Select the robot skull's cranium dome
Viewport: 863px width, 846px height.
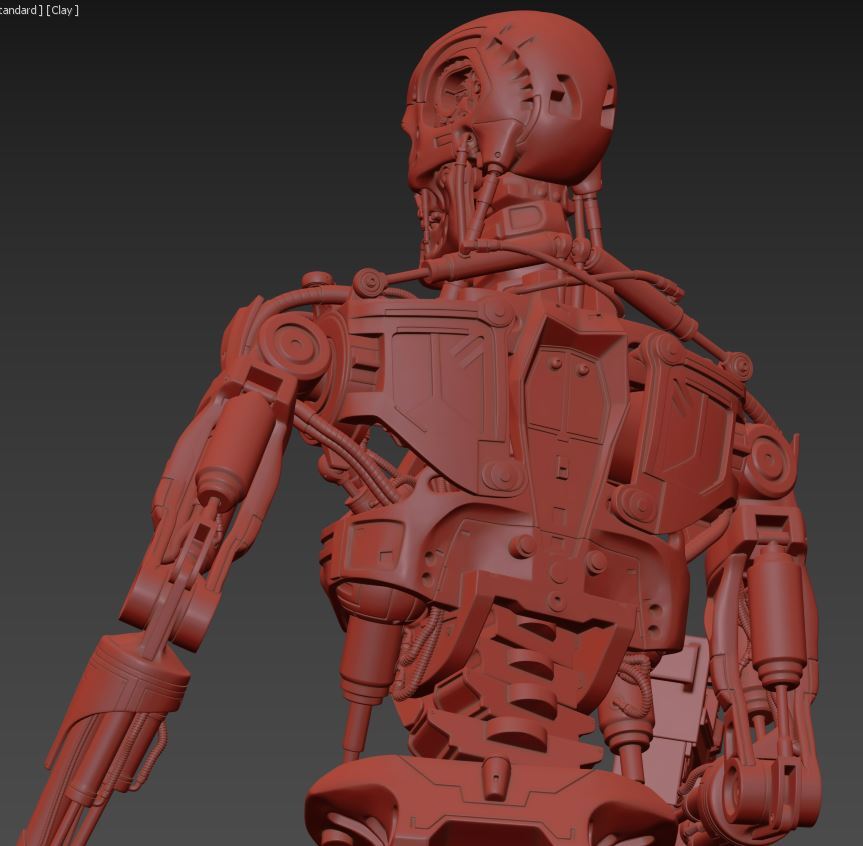click(x=560, y=90)
